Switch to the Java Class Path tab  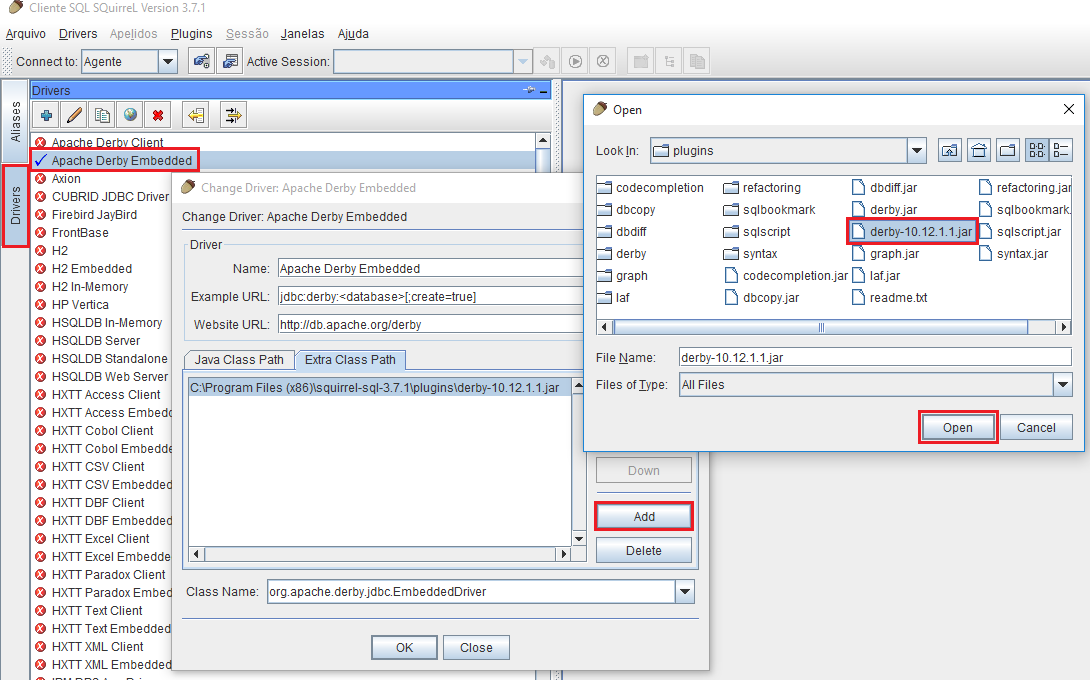point(239,360)
